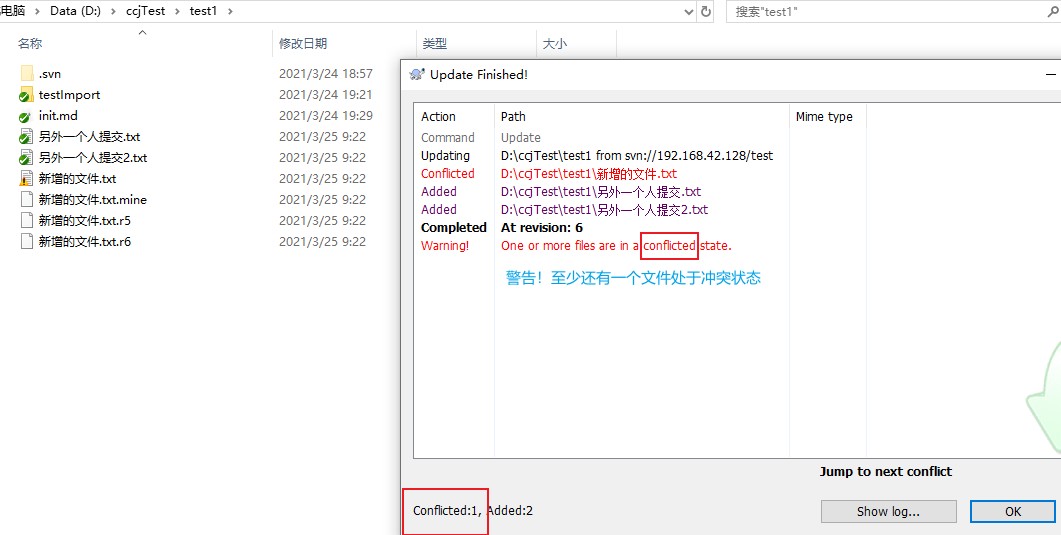Click the refresh button beside address bar
This screenshot has width=1061, height=535.
[x=707, y=11]
